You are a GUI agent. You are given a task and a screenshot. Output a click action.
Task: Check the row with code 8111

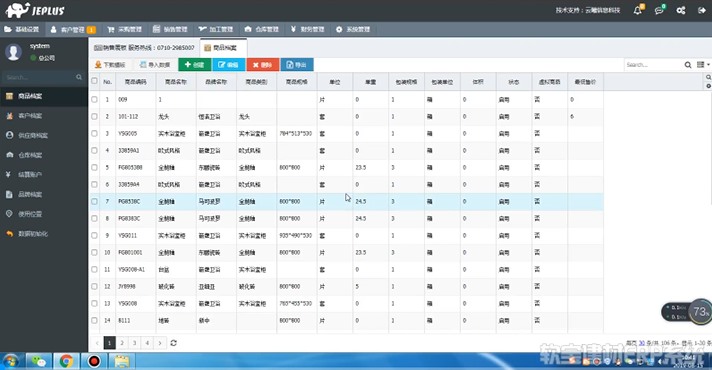click(x=94, y=321)
